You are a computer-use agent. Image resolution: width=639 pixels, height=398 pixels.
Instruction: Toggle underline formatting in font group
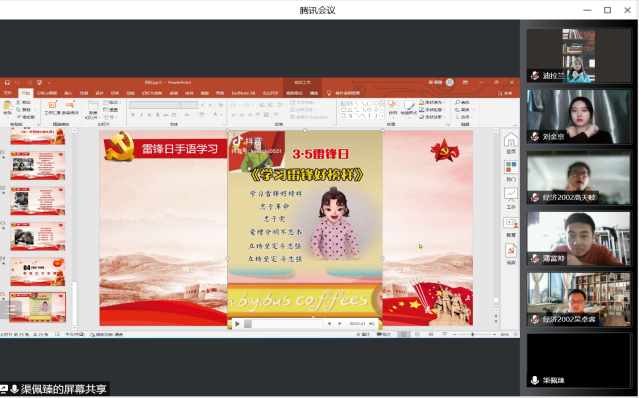pos(150,115)
